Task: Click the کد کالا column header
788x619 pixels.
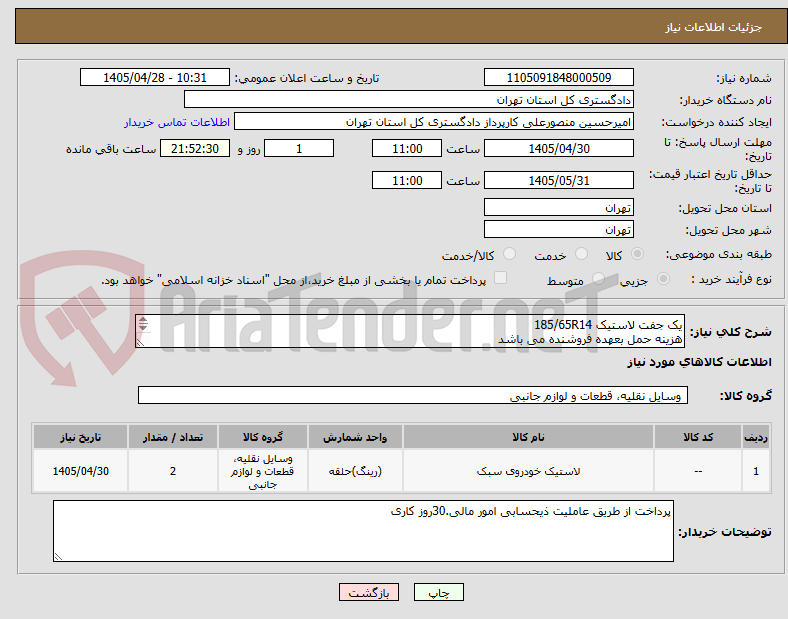Action: [698, 437]
